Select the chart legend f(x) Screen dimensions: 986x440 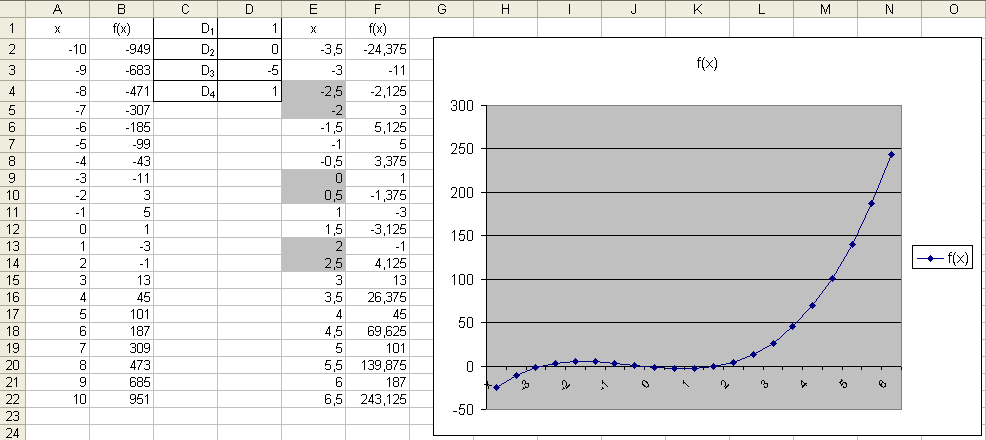tap(943, 258)
